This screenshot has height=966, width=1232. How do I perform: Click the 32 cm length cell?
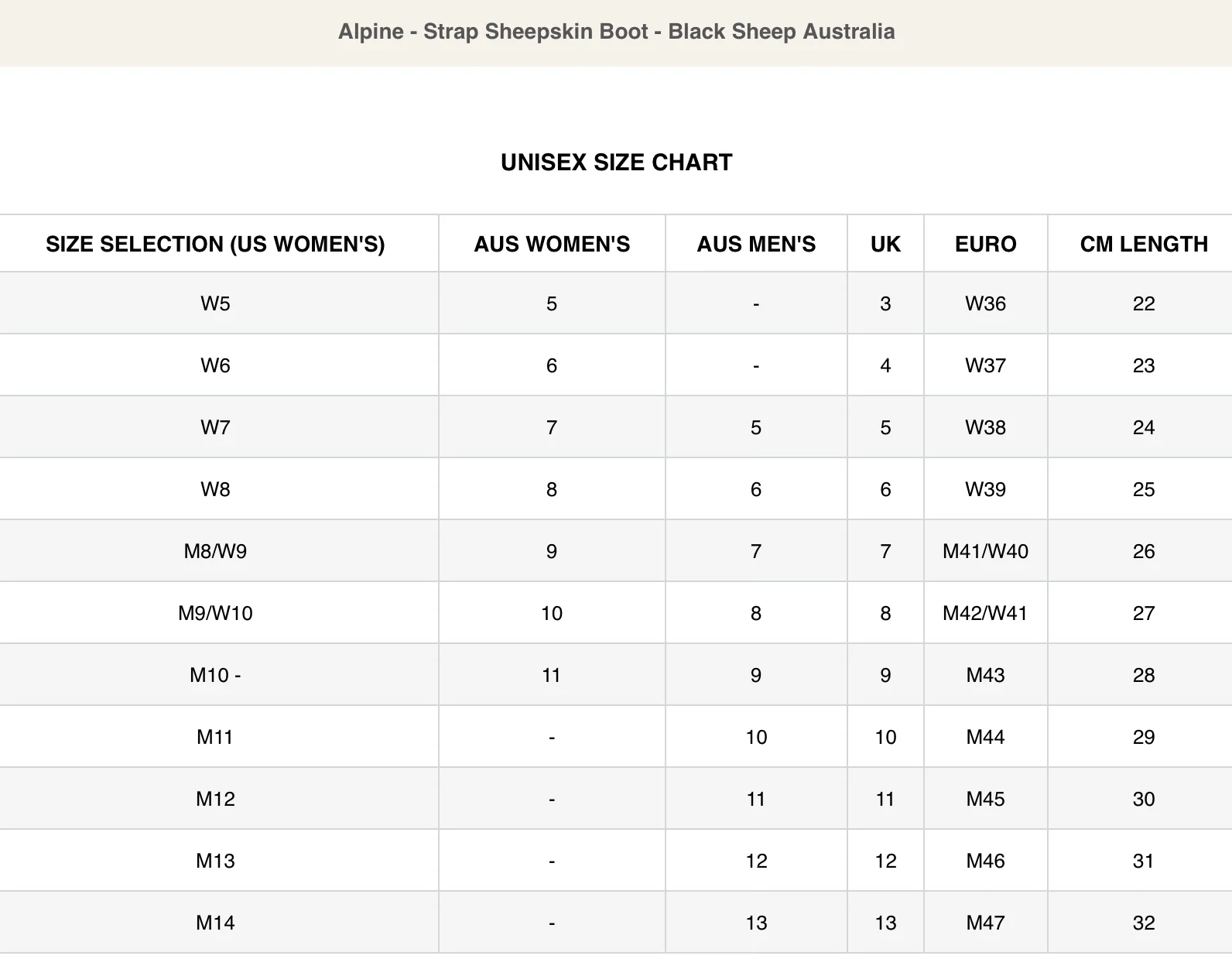(x=1143, y=923)
